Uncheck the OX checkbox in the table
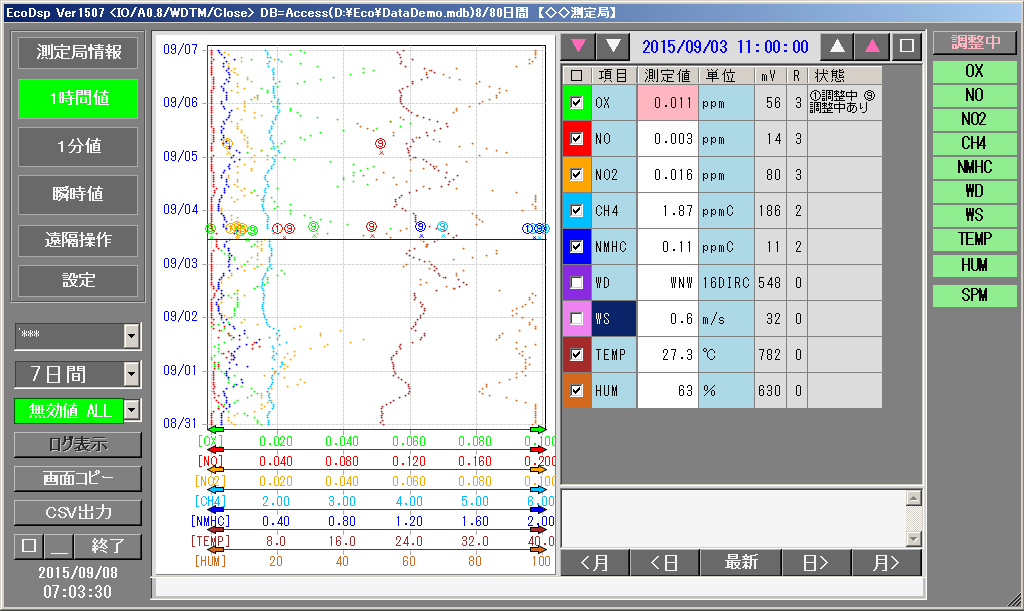Viewport: 1024px width, 611px height. (x=576, y=103)
